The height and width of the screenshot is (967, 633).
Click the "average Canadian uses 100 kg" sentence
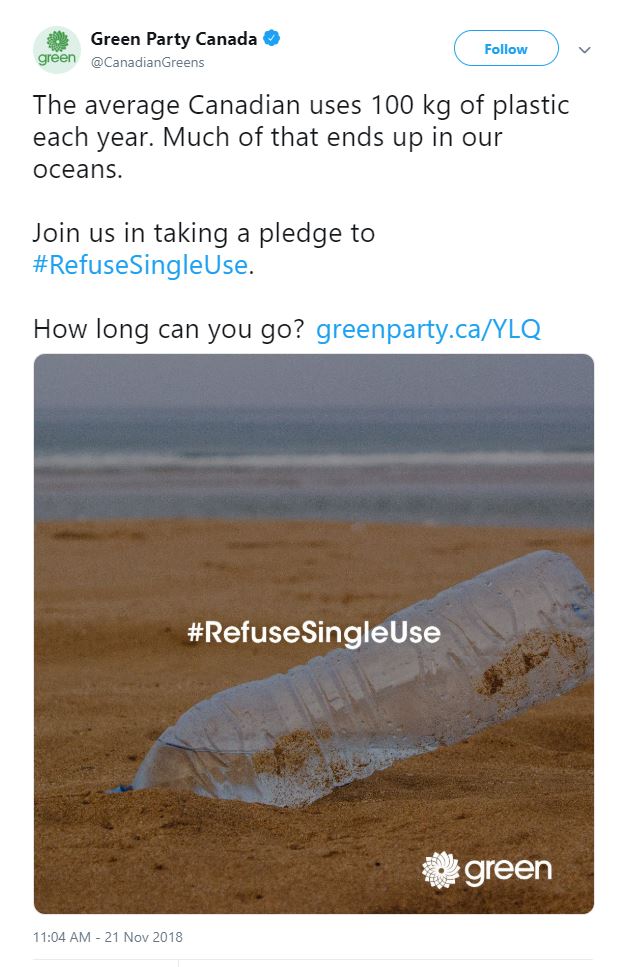[300, 104]
